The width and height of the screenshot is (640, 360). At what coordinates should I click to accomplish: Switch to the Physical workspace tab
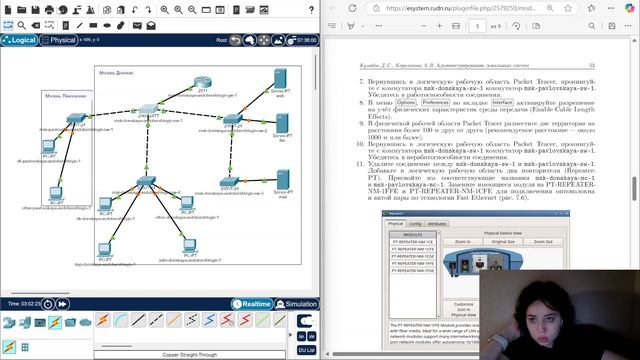(x=59, y=40)
